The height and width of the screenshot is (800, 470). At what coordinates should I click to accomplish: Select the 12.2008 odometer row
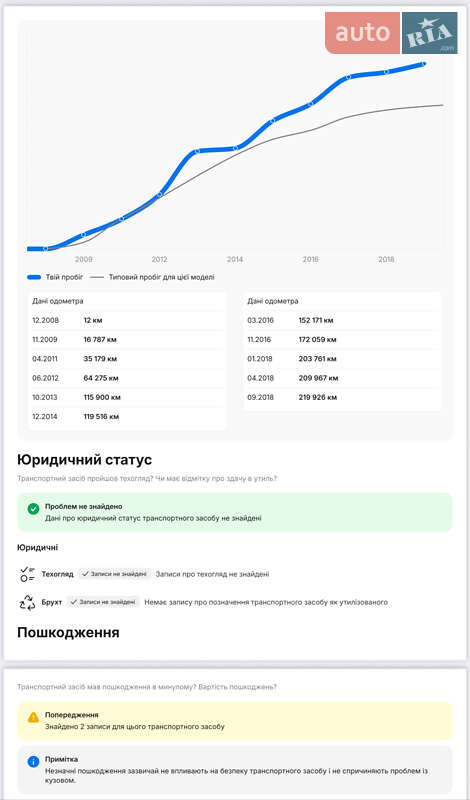pyautogui.click(x=127, y=320)
